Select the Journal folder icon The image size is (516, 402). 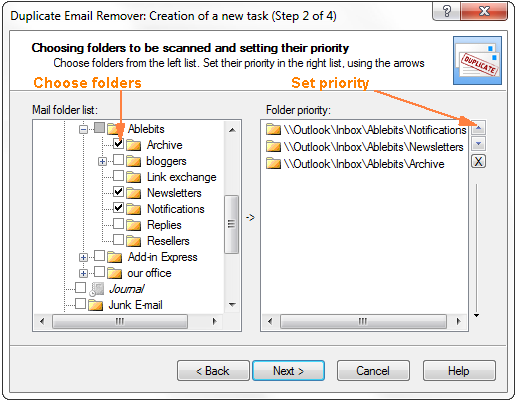tap(97, 289)
